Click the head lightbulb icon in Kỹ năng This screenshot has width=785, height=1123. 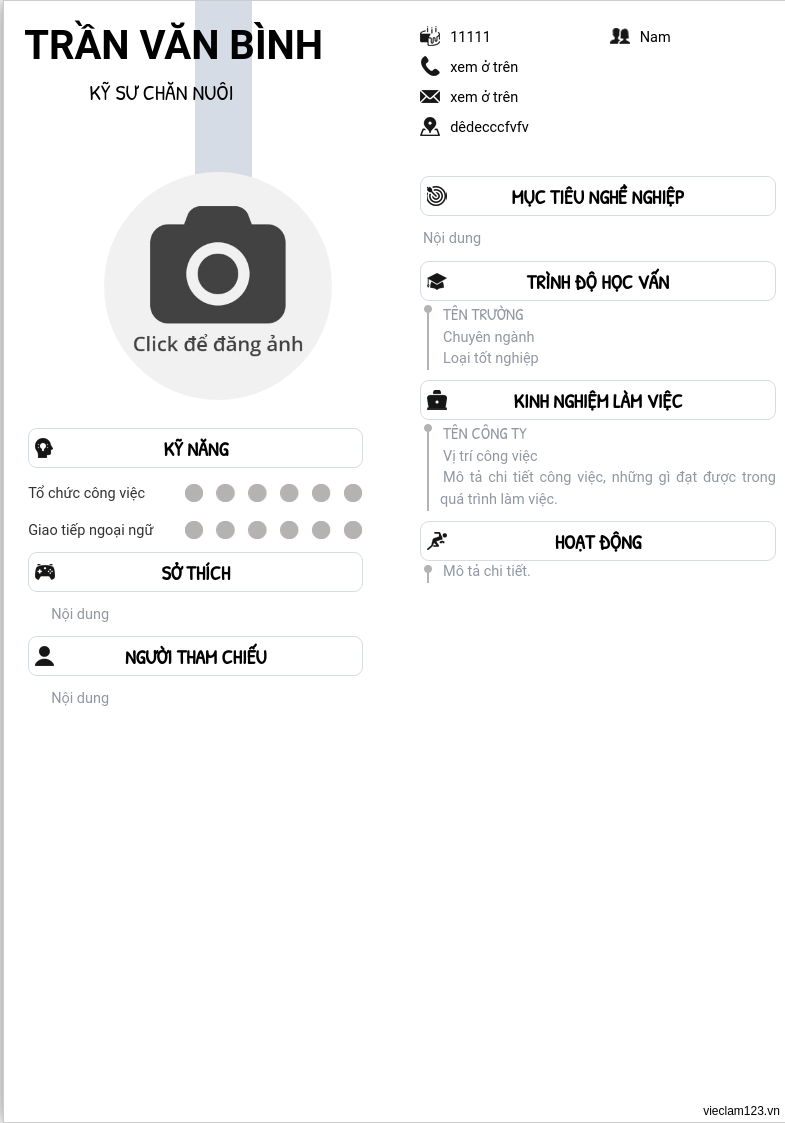click(44, 448)
